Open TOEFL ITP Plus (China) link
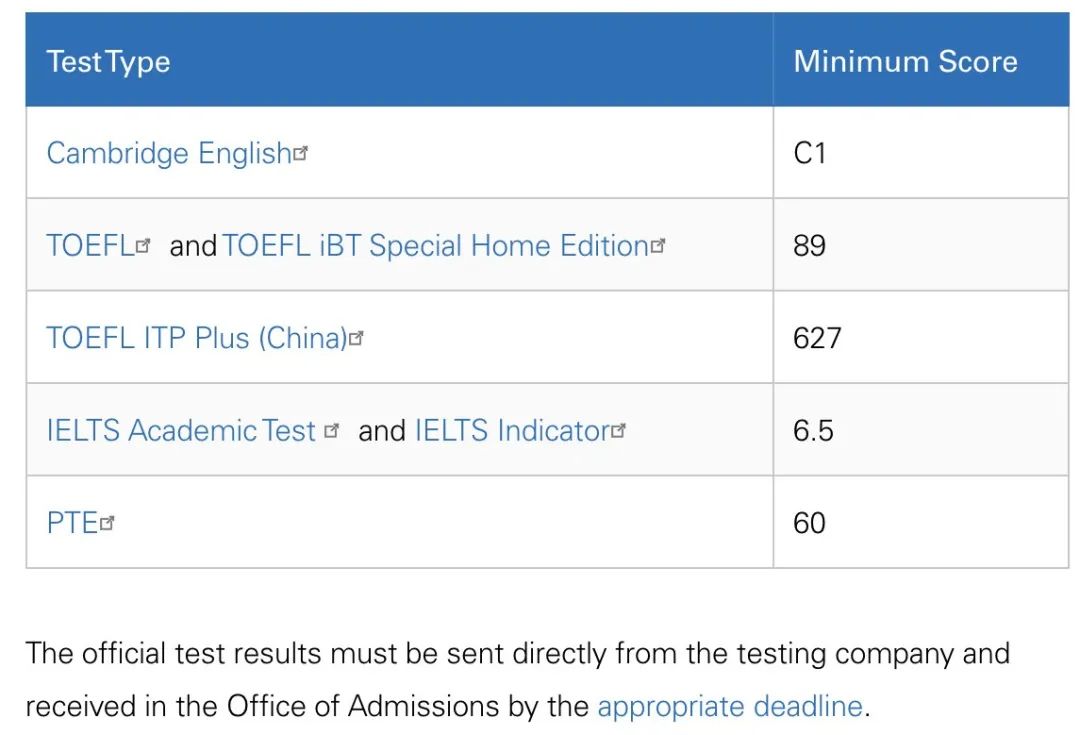Image resolution: width=1080 pixels, height=735 pixels. pyautogui.click(x=197, y=338)
